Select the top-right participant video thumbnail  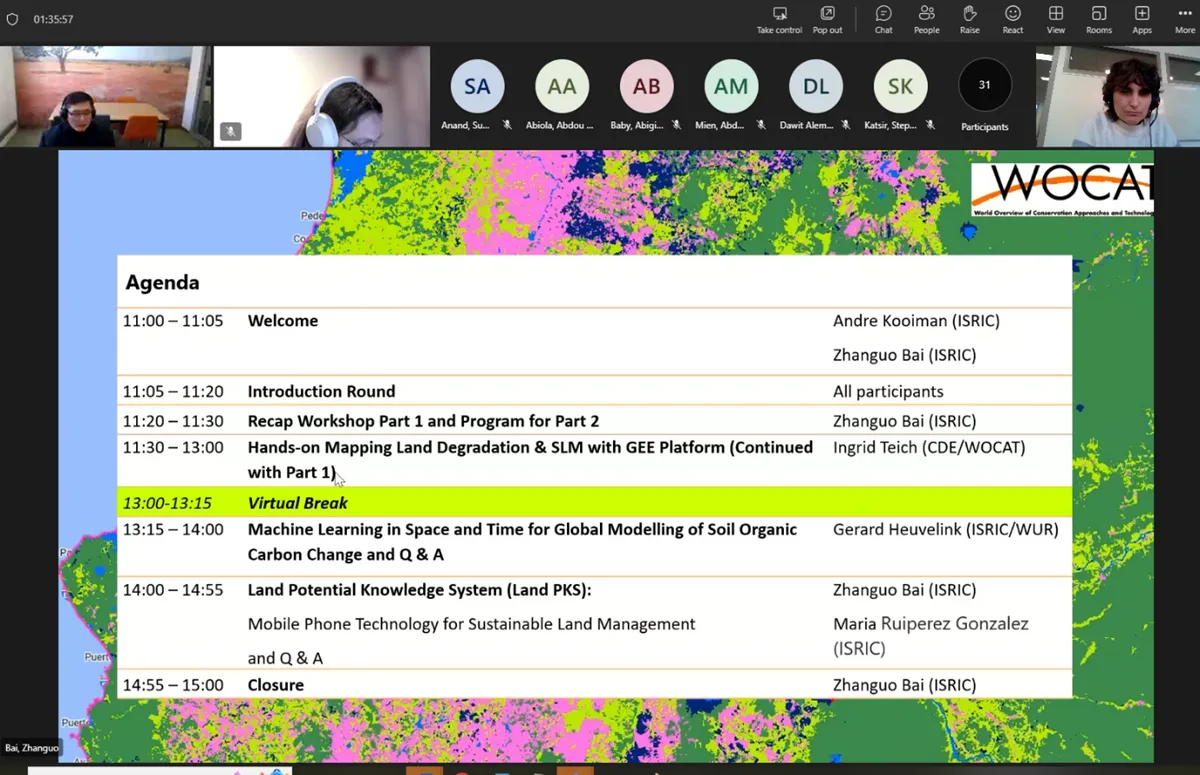1117,98
